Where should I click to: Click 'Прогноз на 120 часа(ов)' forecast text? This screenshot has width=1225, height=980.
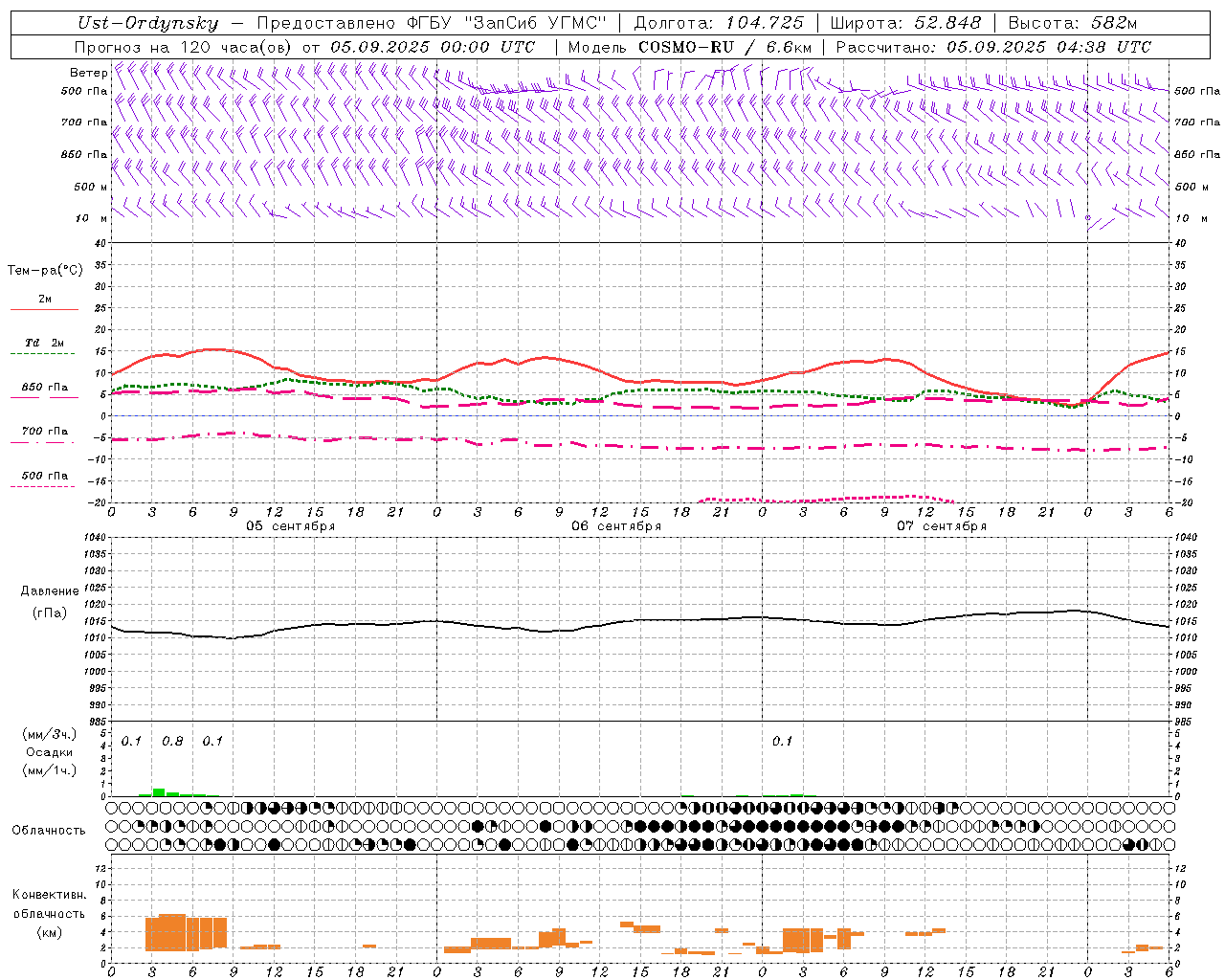click(x=184, y=47)
